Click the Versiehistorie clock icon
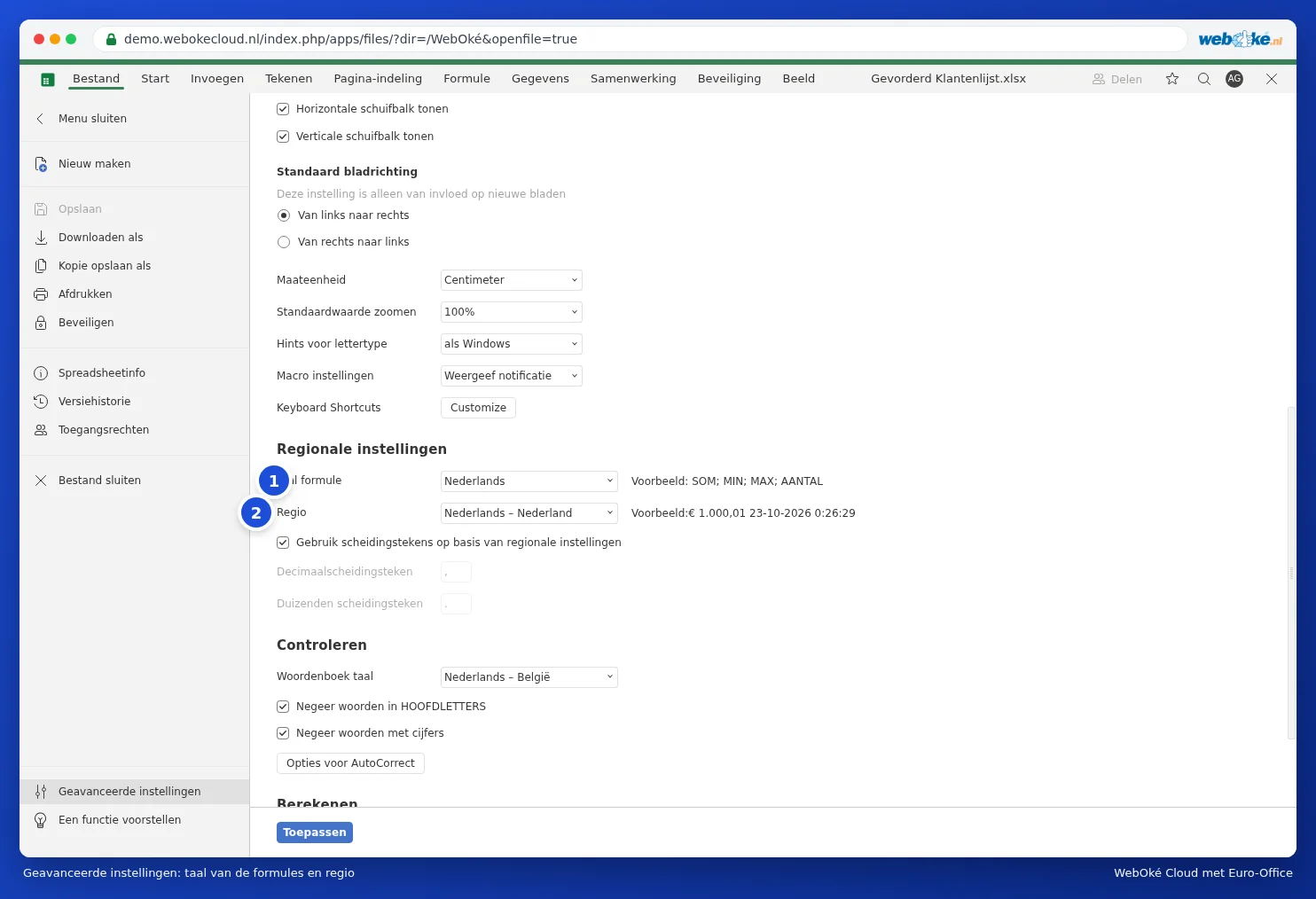Screen dimensions: 1316x899 coord(41,402)
